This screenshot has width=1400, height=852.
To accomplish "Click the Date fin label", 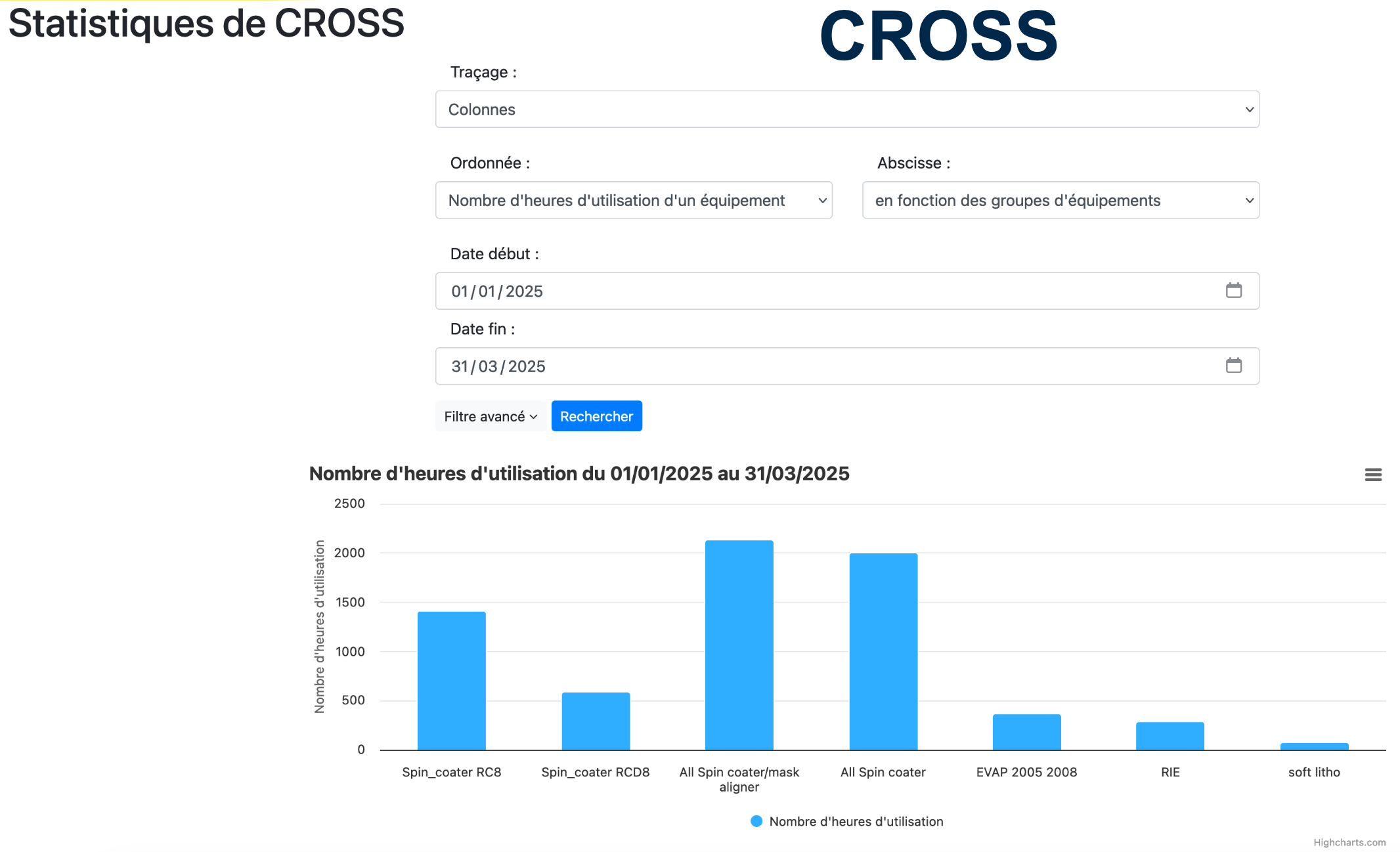I will point(483,329).
